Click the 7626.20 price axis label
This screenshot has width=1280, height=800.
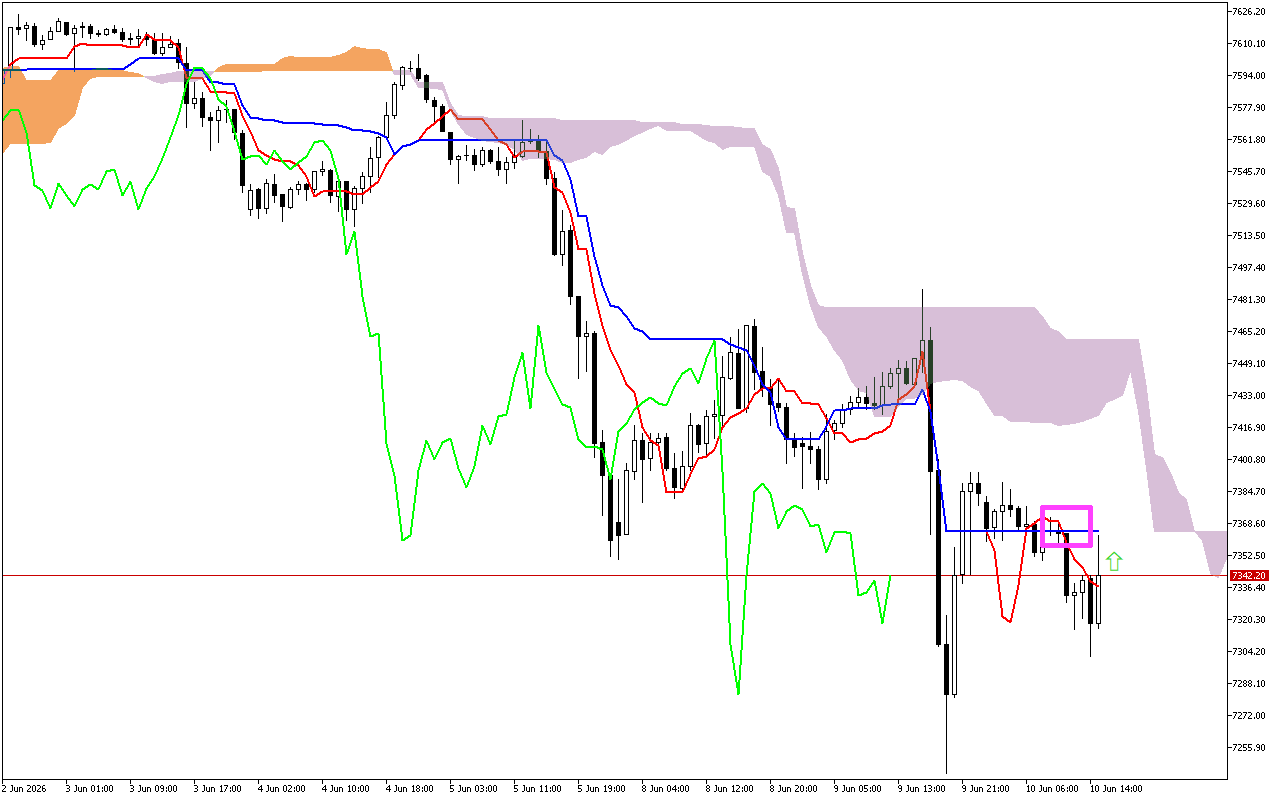(1250, 12)
